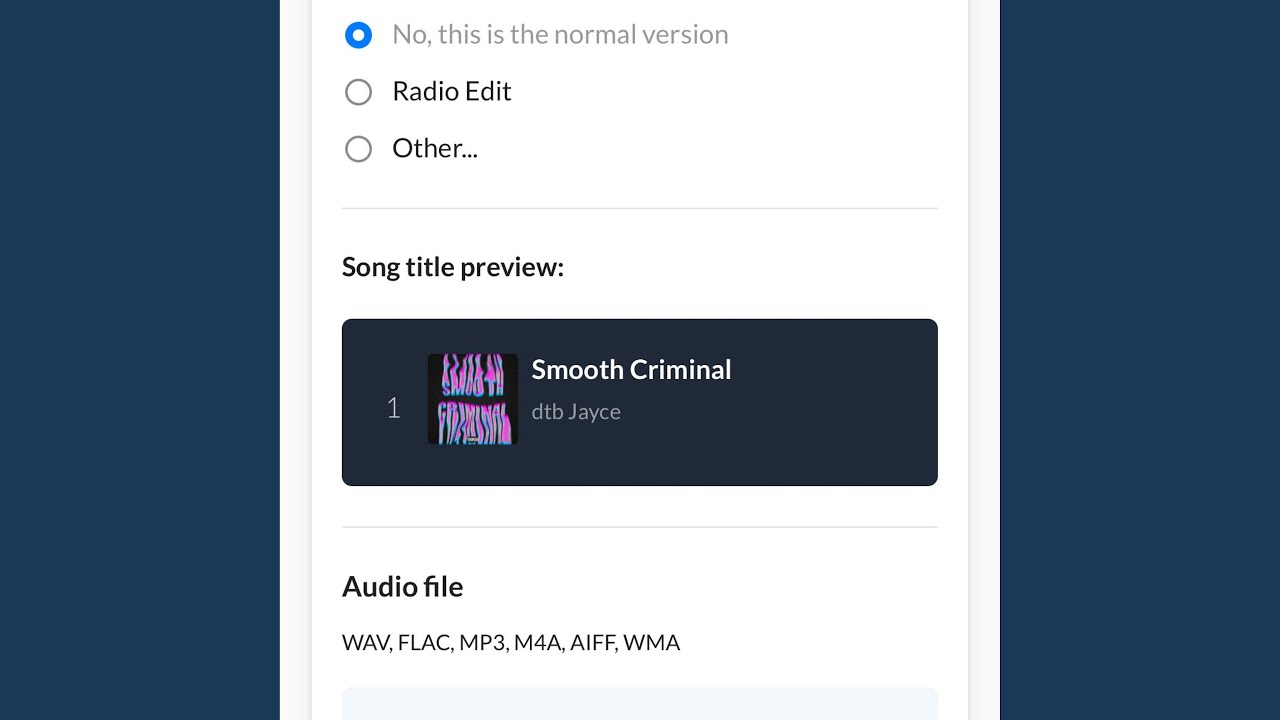Click the divider above Song title preview
Viewport: 1280px width, 720px height.
[x=640, y=209]
